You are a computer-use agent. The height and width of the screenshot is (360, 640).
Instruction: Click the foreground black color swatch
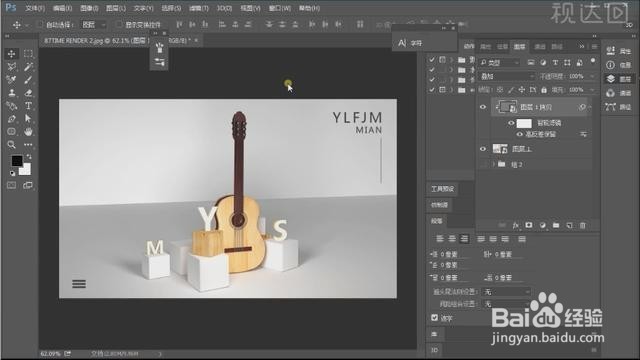[16, 160]
